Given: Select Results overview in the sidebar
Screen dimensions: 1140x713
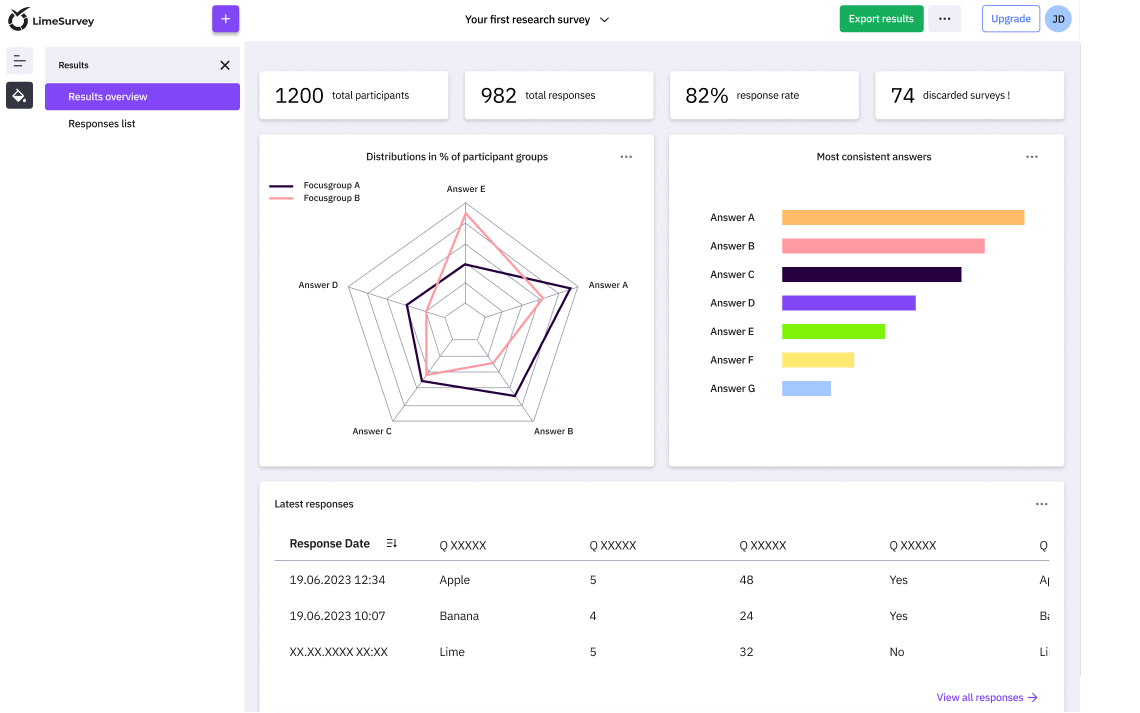Looking at the screenshot, I should pyautogui.click(x=142, y=96).
